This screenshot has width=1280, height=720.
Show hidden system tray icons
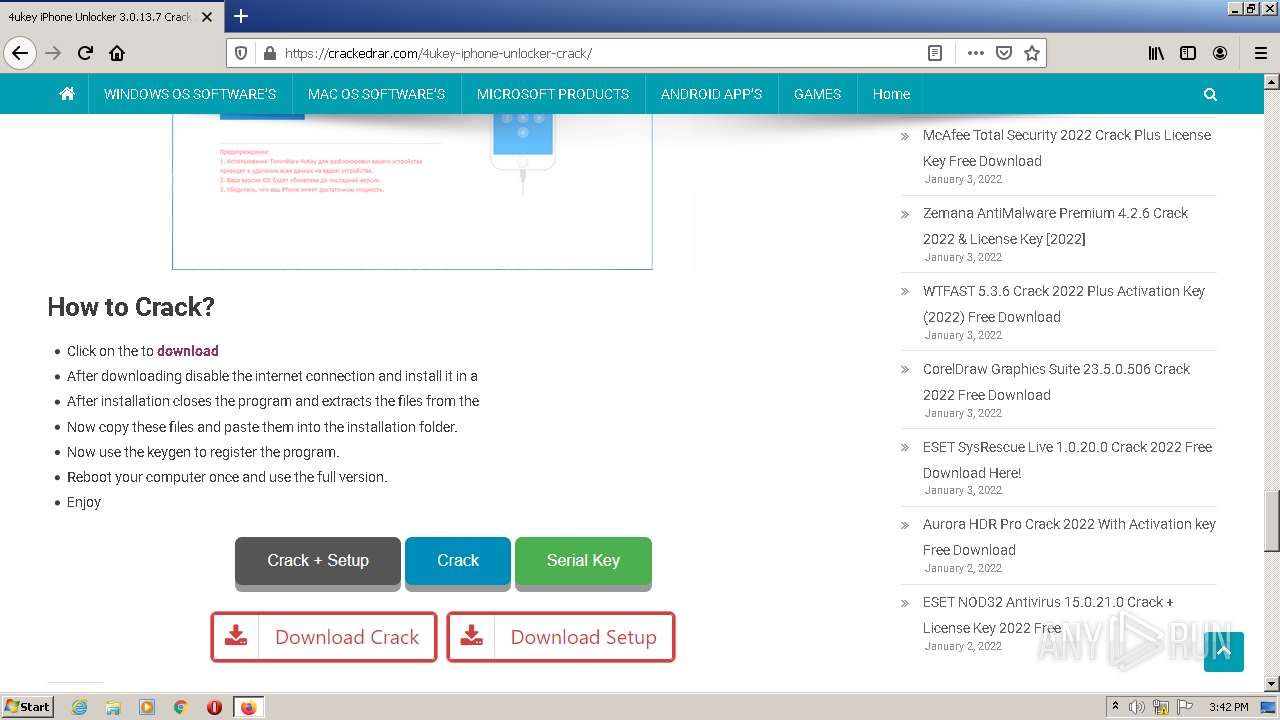[1115, 707]
